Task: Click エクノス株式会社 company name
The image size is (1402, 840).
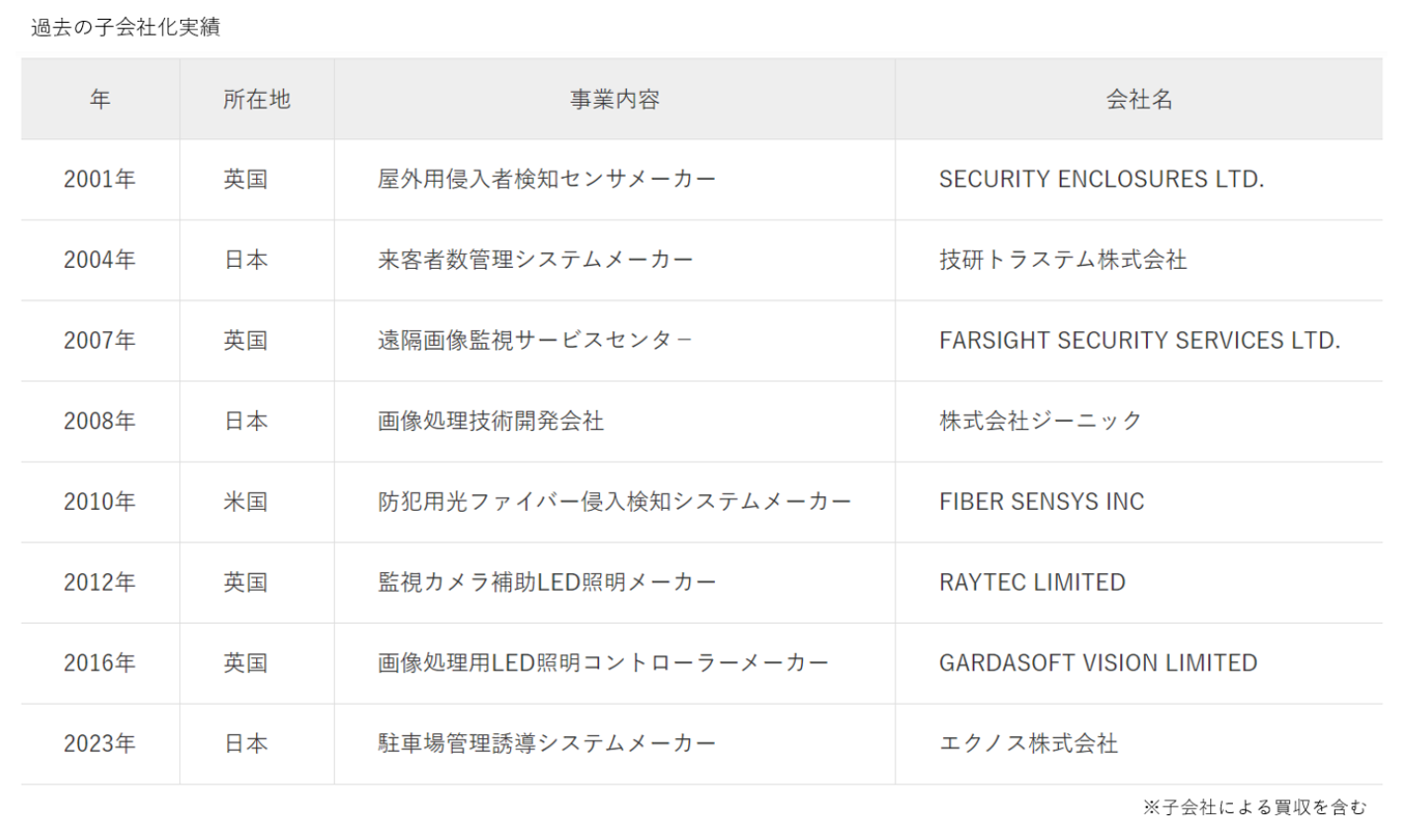Action: (x=1028, y=743)
